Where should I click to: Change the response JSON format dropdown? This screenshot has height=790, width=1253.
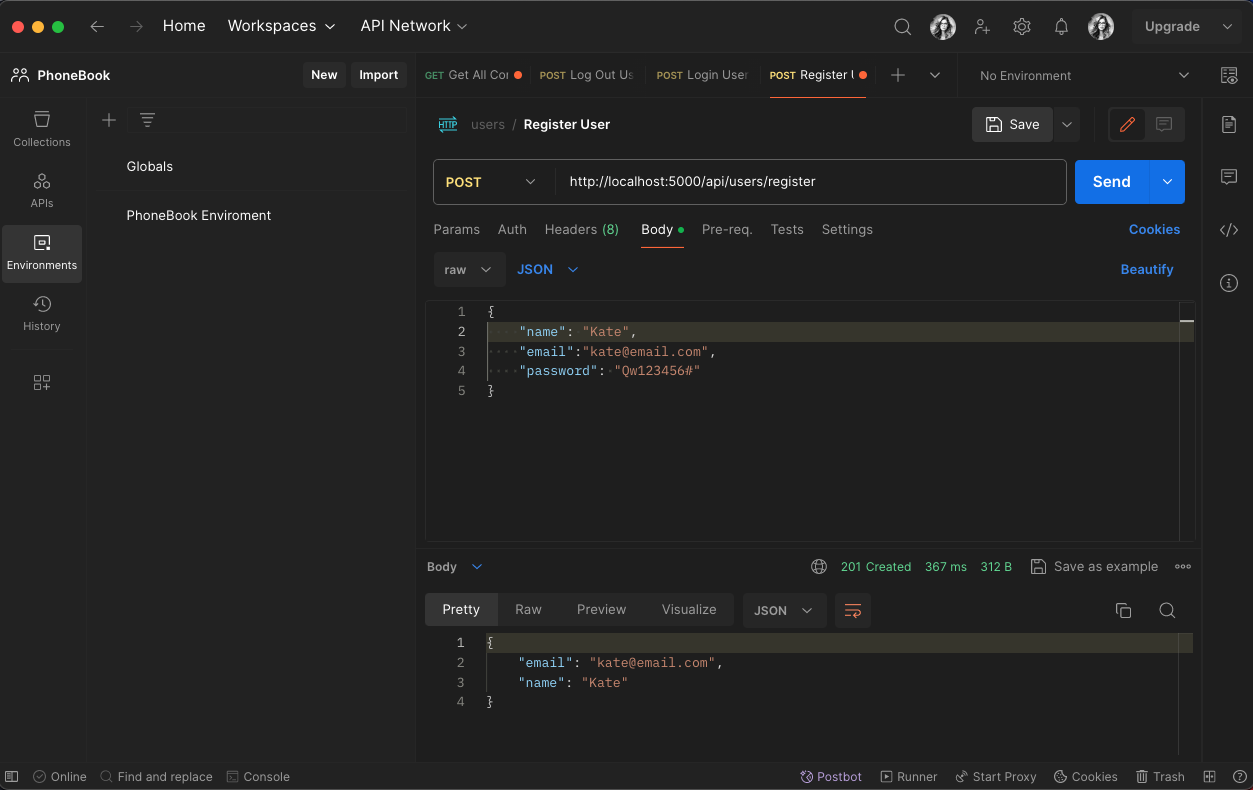(784, 610)
